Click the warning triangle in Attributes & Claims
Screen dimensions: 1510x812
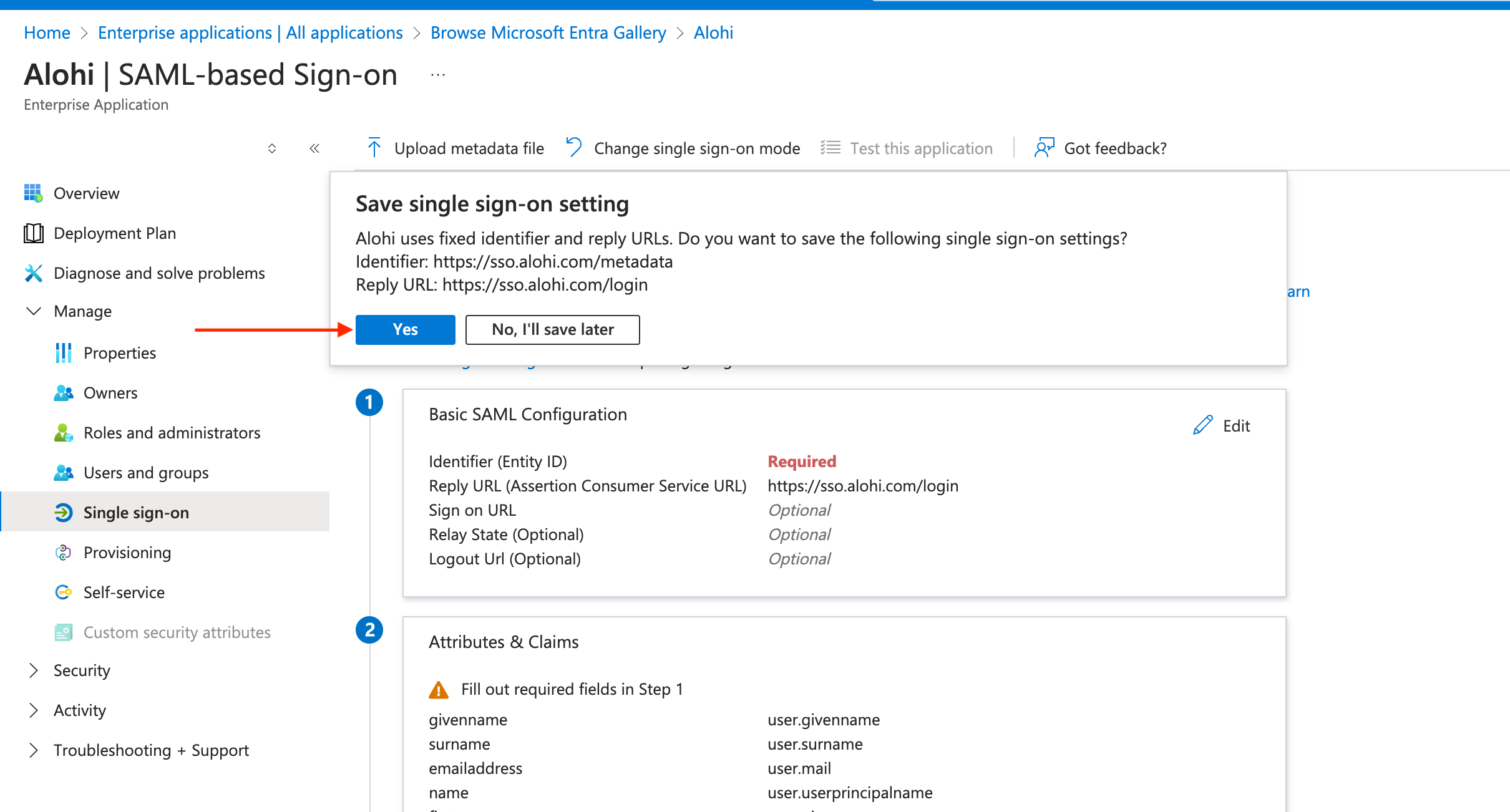tap(439, 689)
